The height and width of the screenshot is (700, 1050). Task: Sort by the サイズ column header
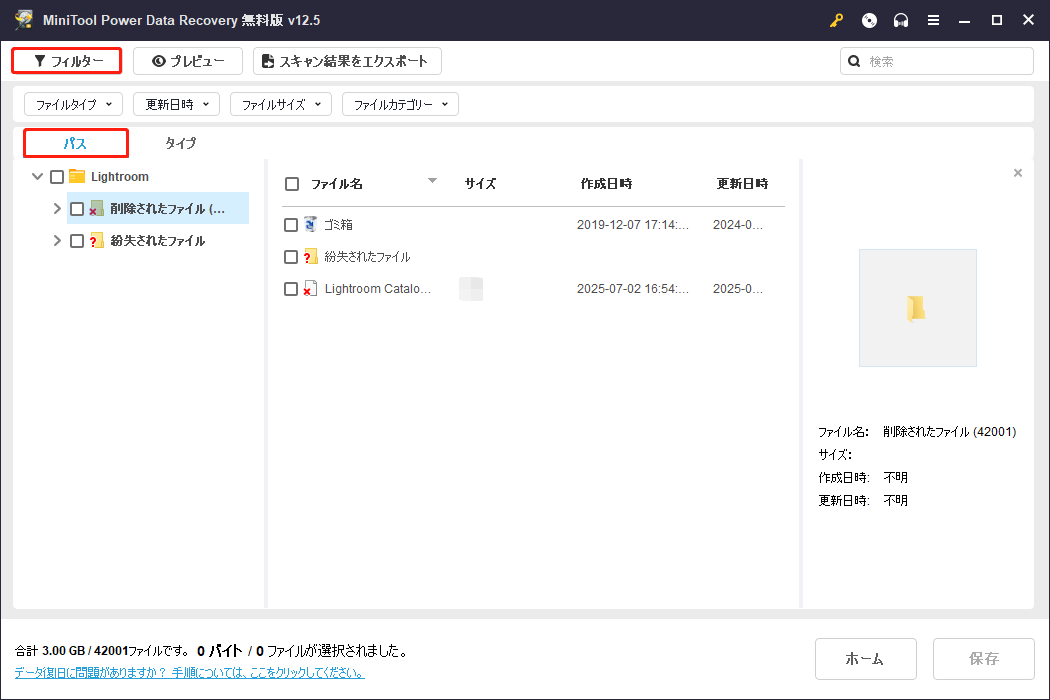(481, 184)
